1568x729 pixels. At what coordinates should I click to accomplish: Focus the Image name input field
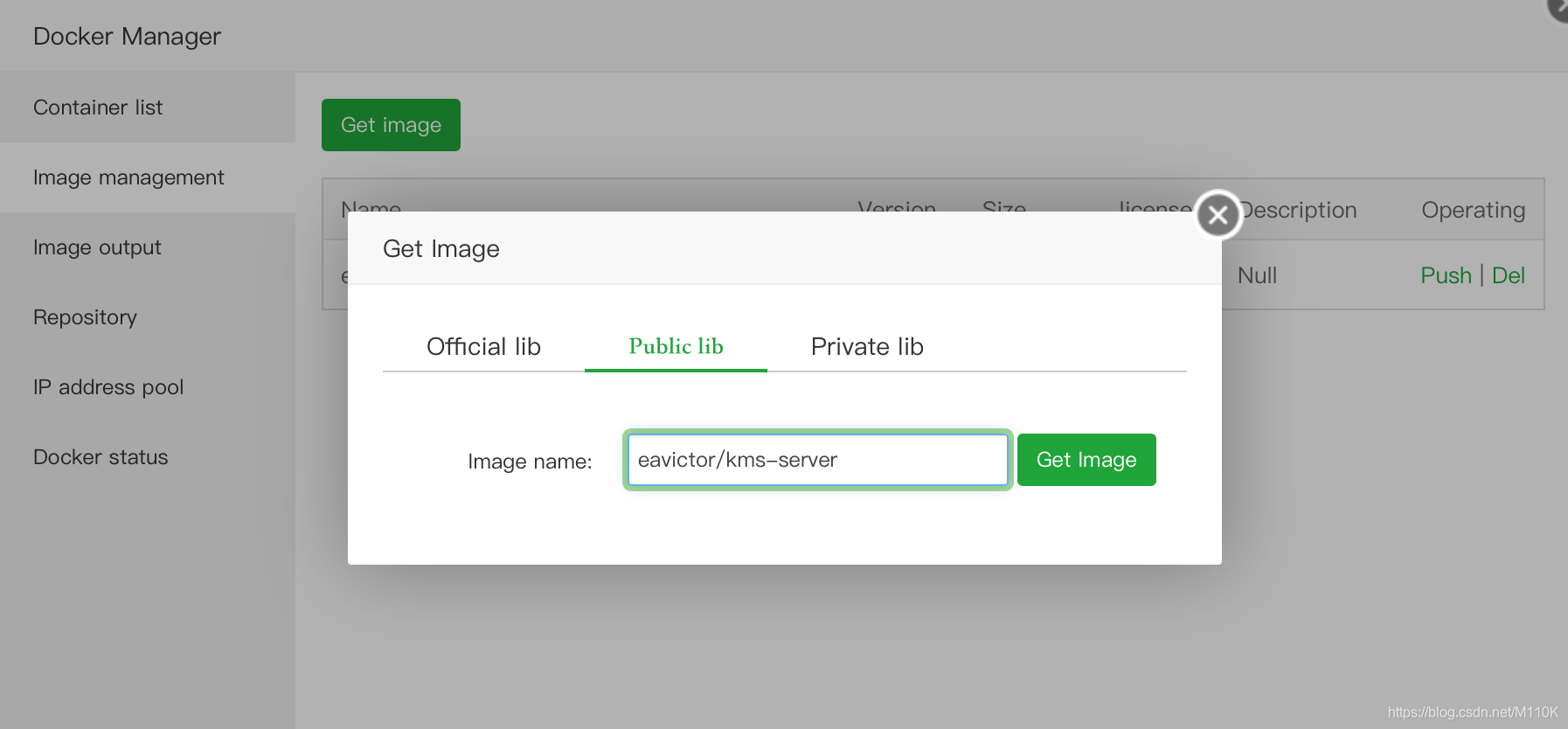coord(817,460)
